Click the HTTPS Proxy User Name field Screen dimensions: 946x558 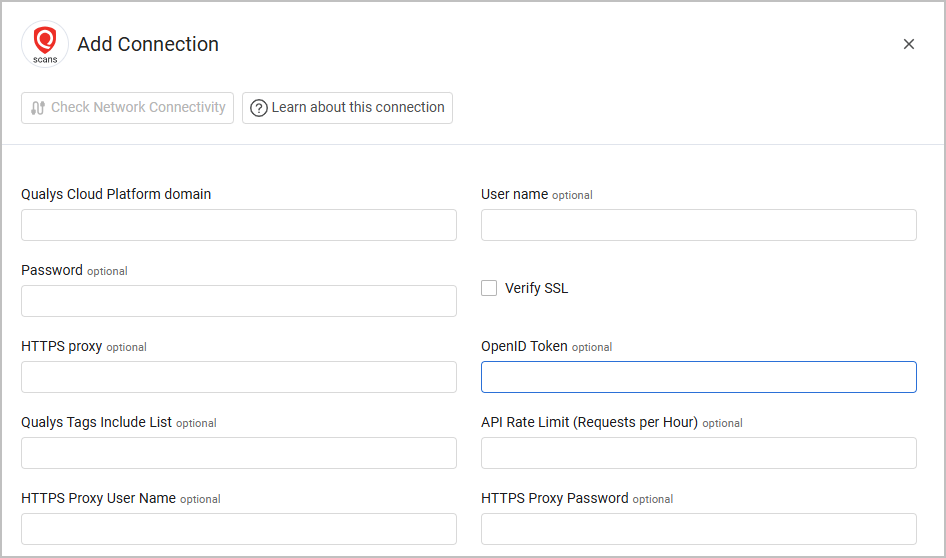tap(239, 529)
